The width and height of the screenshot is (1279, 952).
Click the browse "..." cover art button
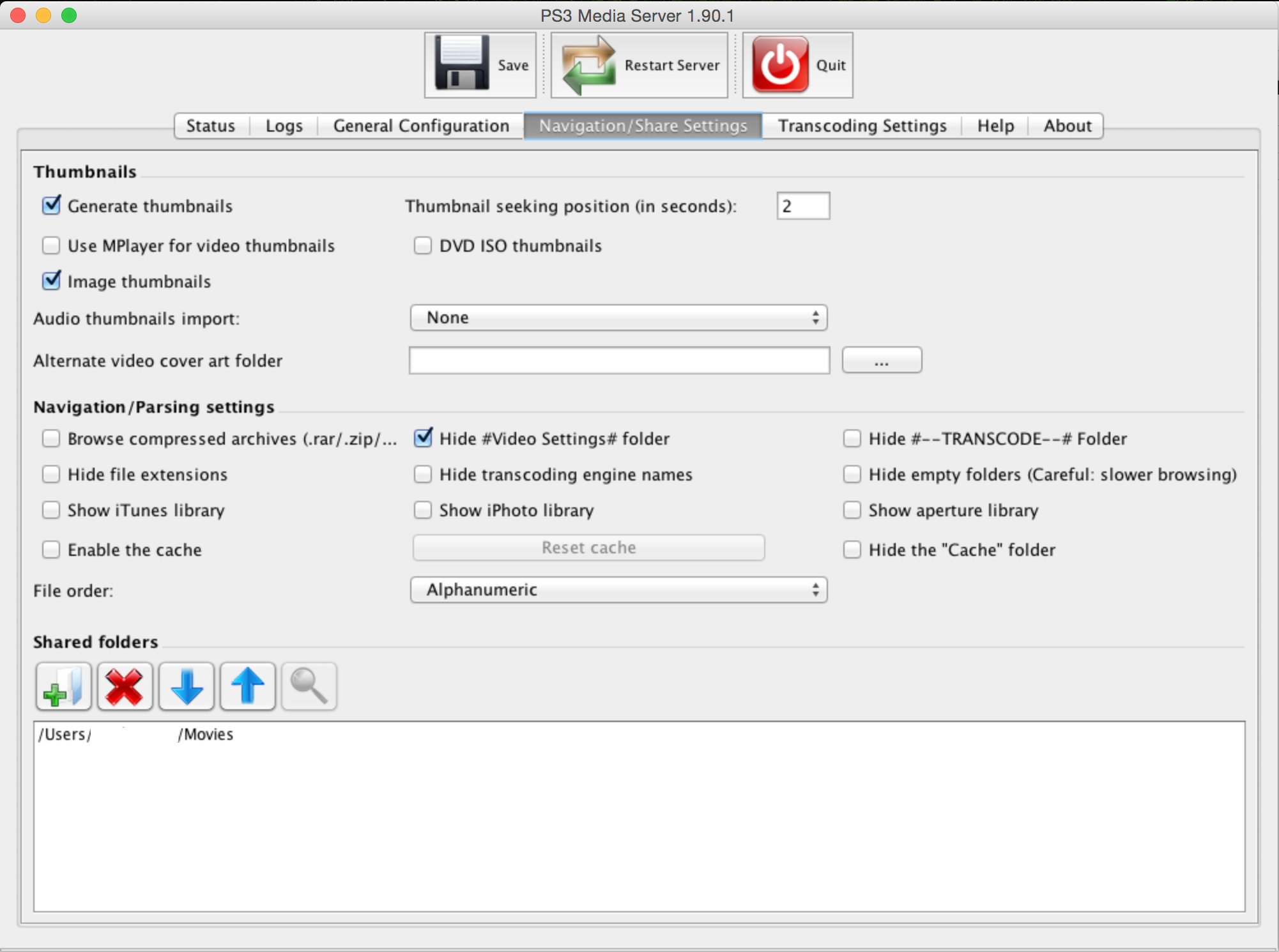click(x=882, y=360)
